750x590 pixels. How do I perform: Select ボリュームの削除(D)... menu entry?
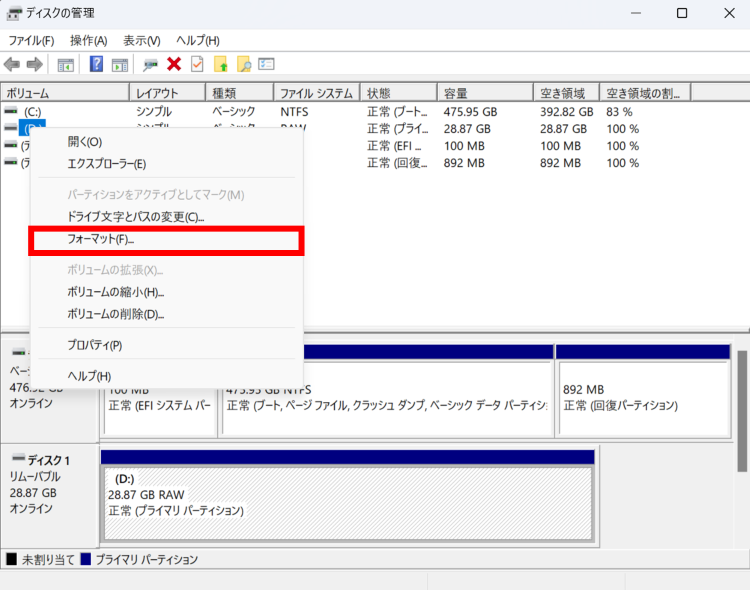click(166, 314)
